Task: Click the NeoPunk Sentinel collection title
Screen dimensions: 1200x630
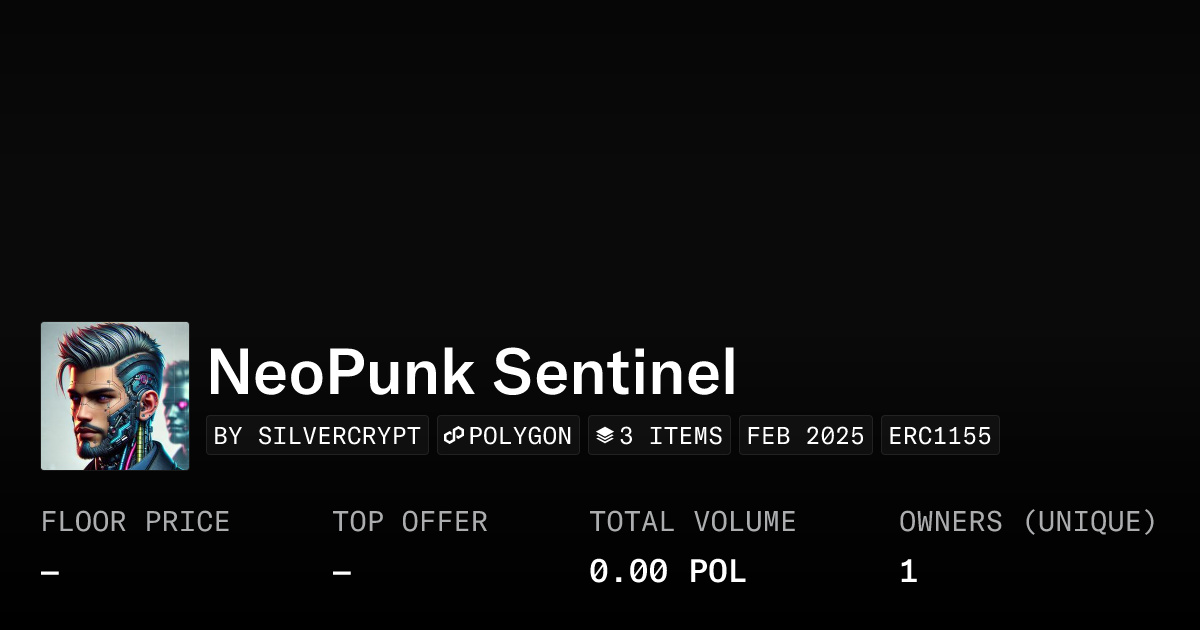Action: [471, 371]
